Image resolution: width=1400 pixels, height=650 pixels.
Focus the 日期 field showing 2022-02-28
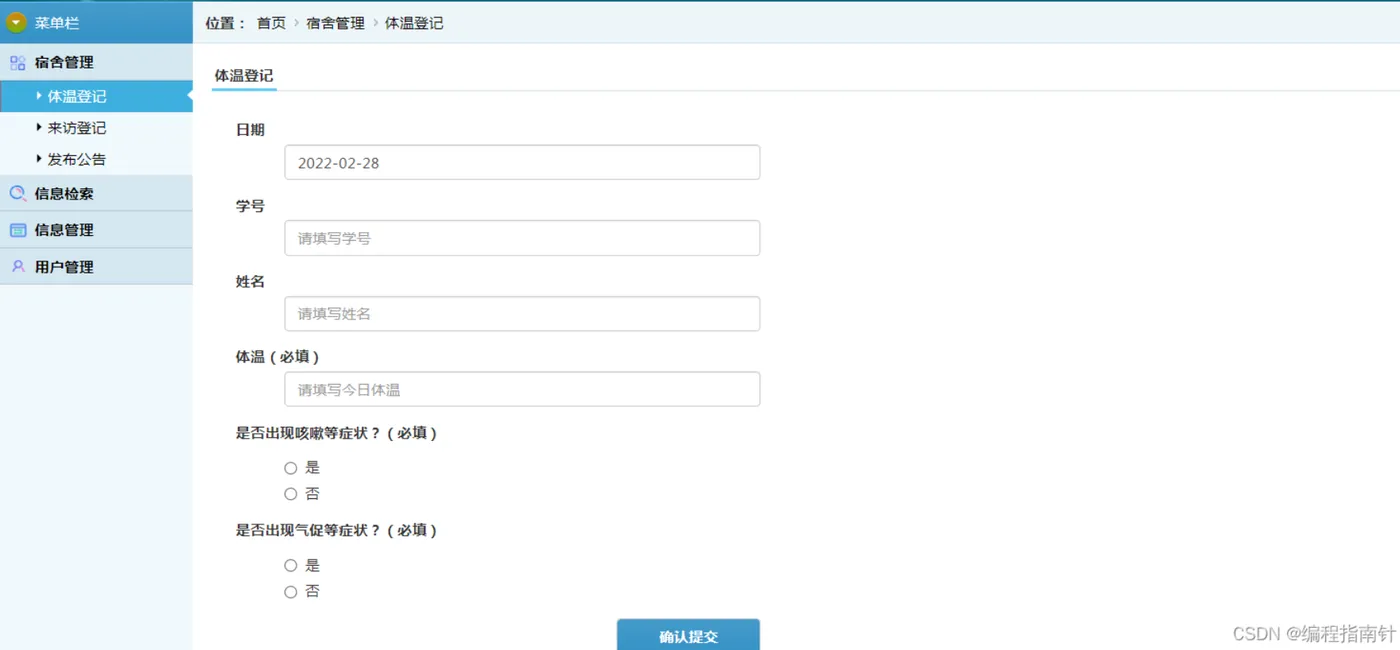(x=522, y=163)
